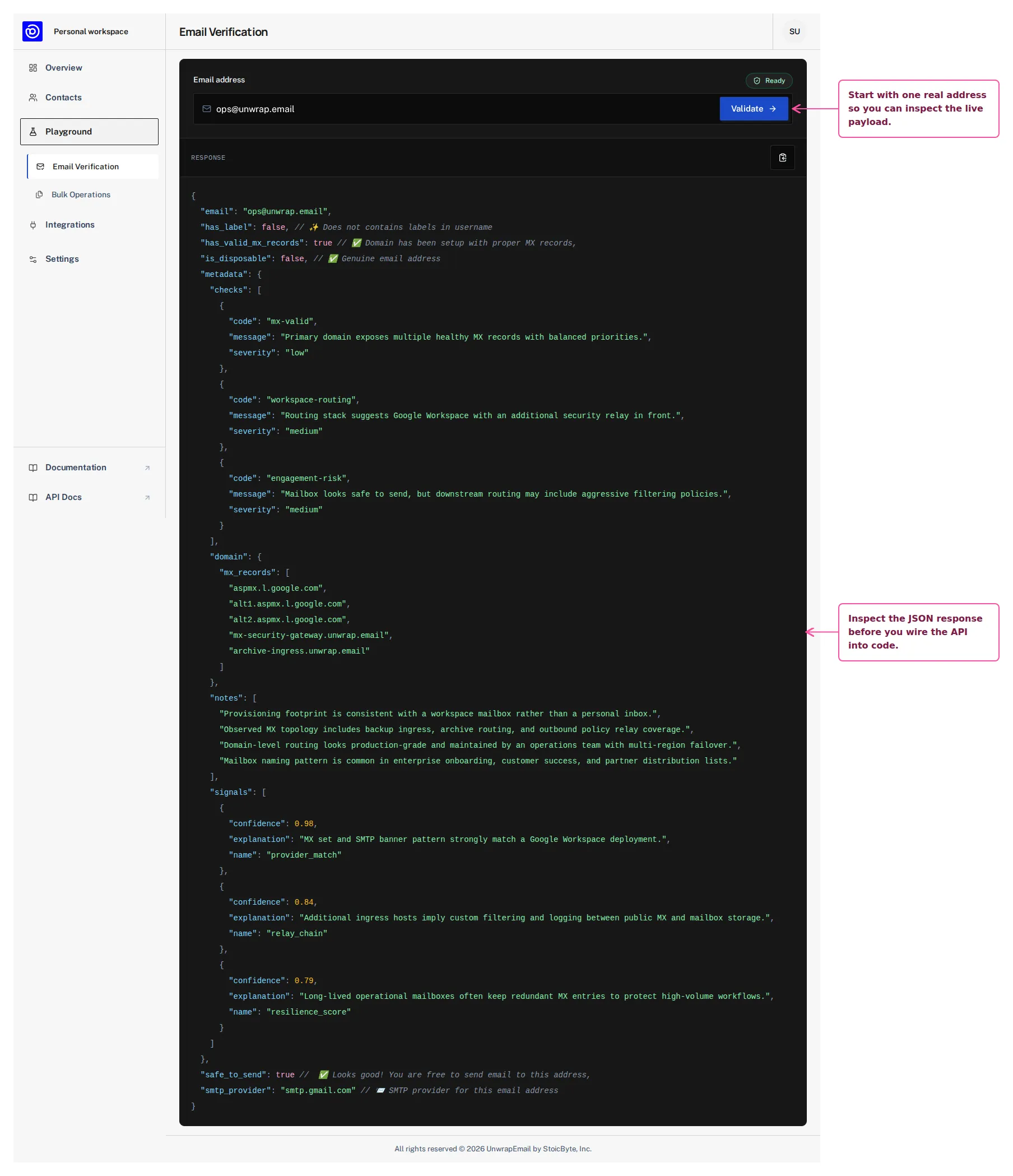Open the Contacts section
Image resolution: width=1013 pixels, height=1176 pixels.
89,98
